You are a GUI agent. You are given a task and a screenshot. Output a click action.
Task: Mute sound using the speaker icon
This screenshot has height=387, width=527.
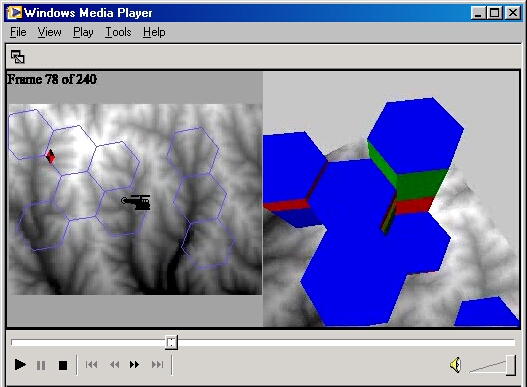[x=455, y=365]
